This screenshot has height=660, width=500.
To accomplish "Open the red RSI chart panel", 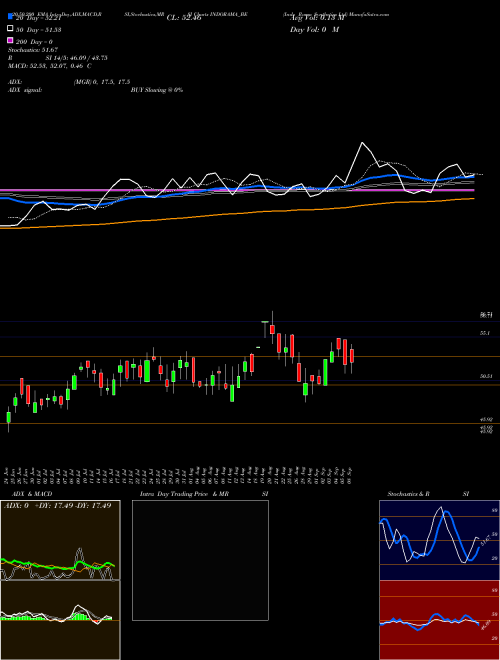I will [x=439, y=620].
